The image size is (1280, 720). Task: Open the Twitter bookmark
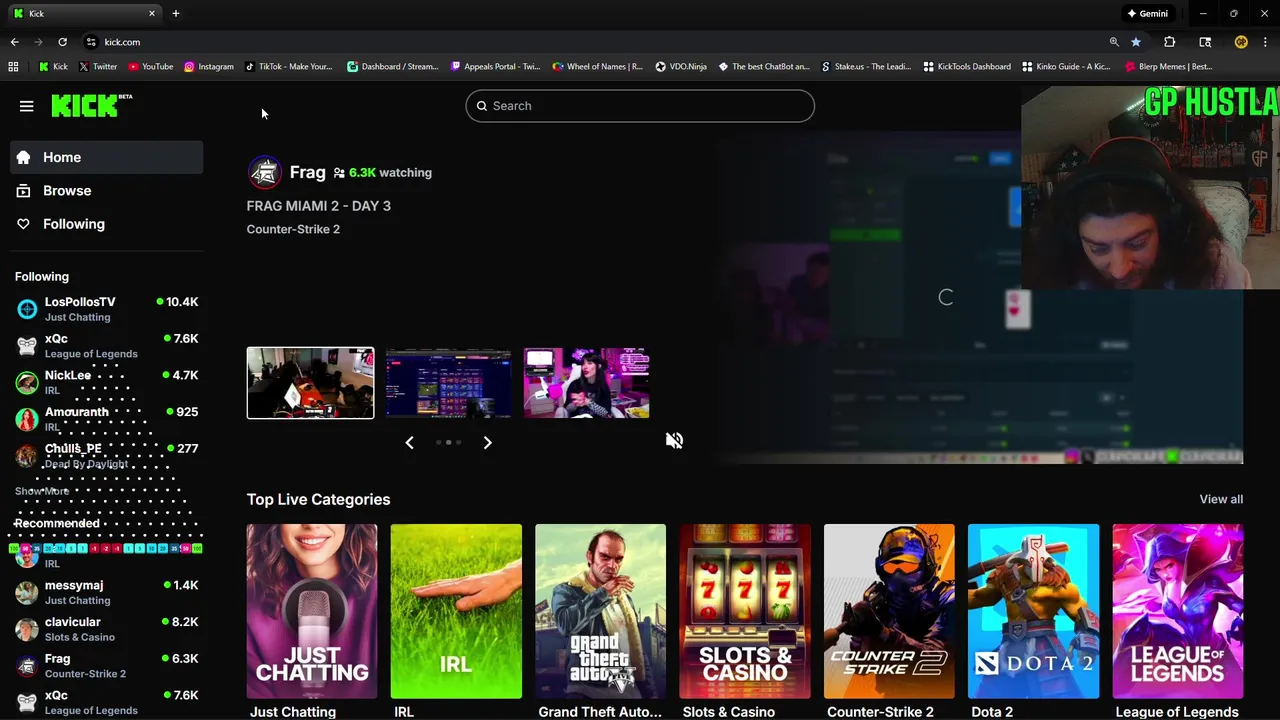(x=97, y=67)
